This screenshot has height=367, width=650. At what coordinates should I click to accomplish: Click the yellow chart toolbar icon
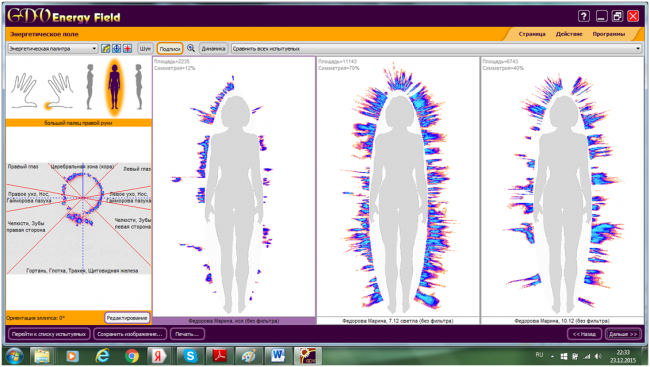click(x=106, y=49)
